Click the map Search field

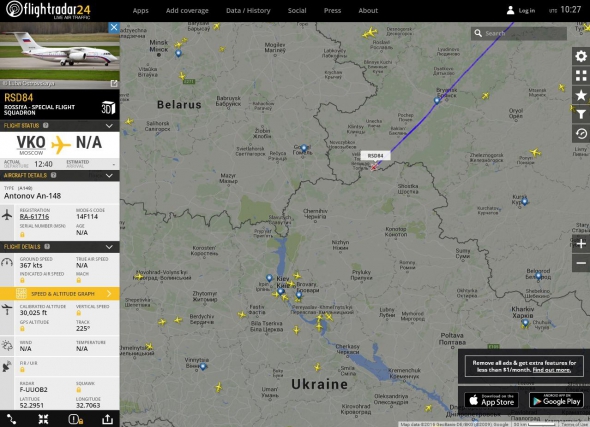click(519, 33)
